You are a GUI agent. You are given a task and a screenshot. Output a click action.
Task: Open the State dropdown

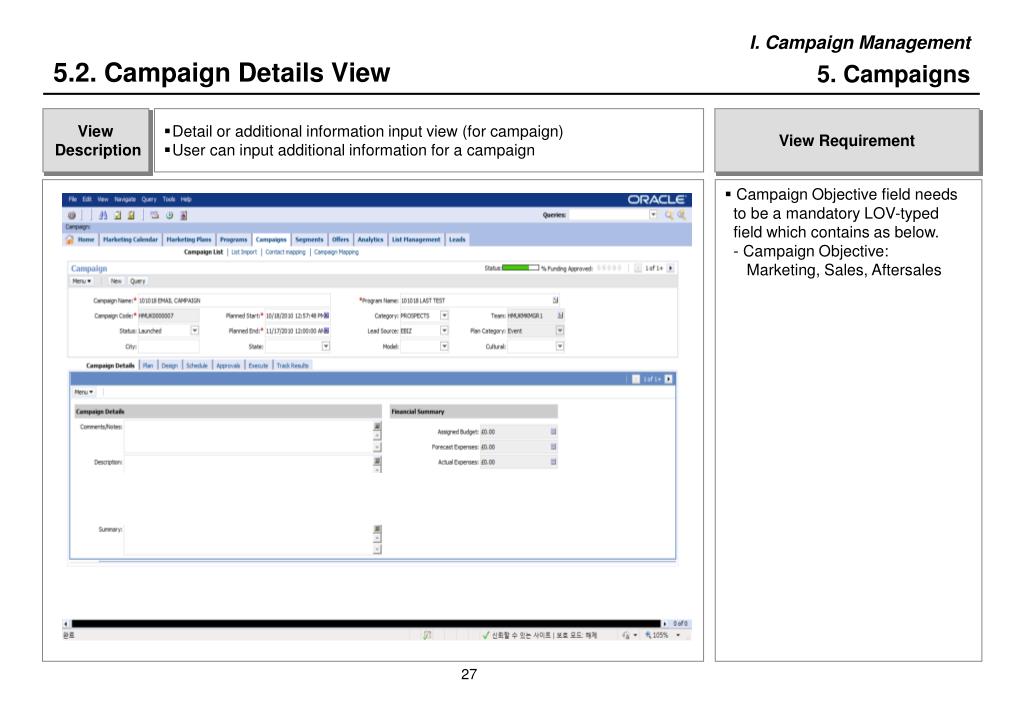click(x=326, y=346)
